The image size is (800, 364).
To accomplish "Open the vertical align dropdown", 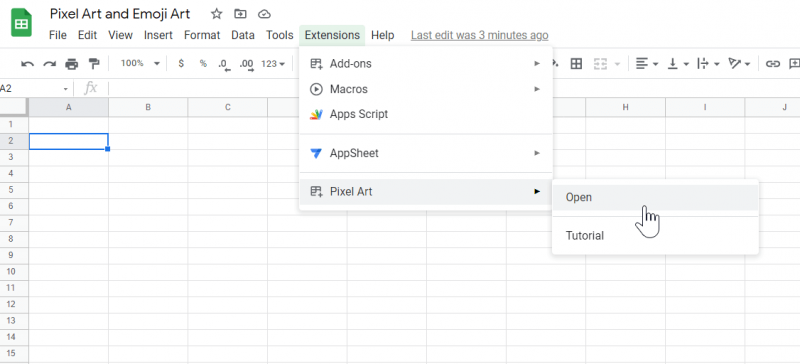I will [x=678, y=64].
